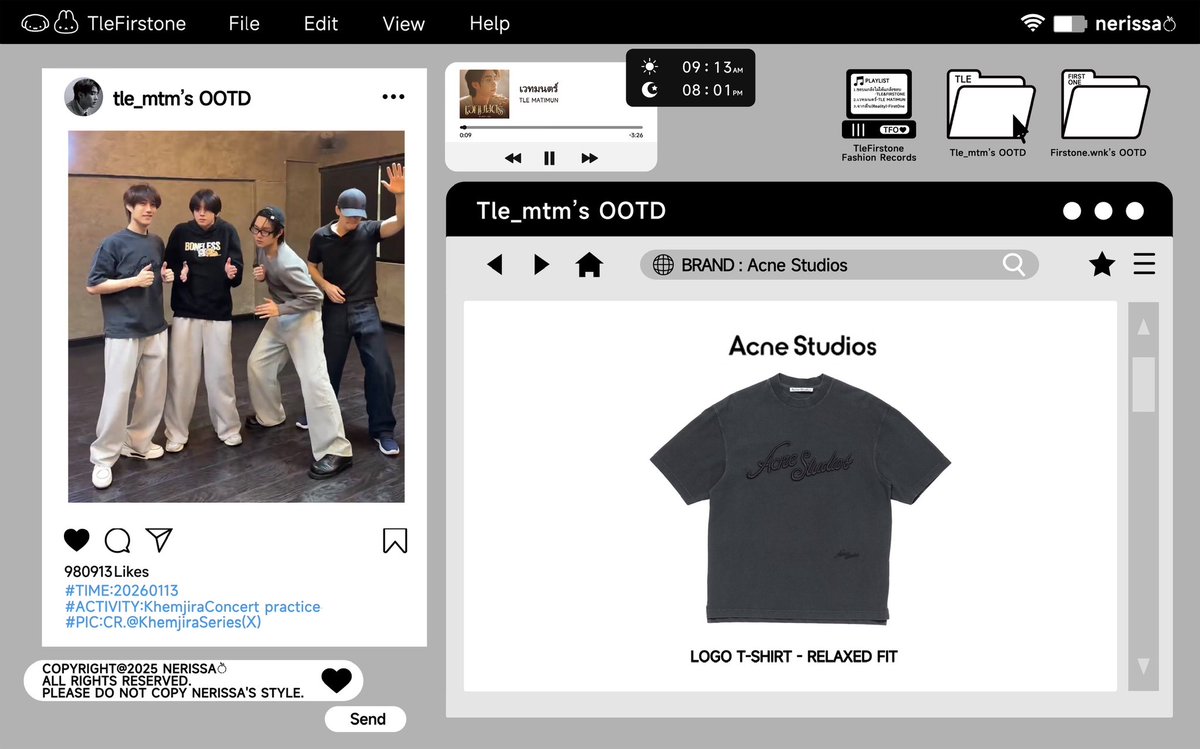1200x749 pixels.
Task: Click the BRAND : Acne Studios address field
Action: tap(839, 265)
